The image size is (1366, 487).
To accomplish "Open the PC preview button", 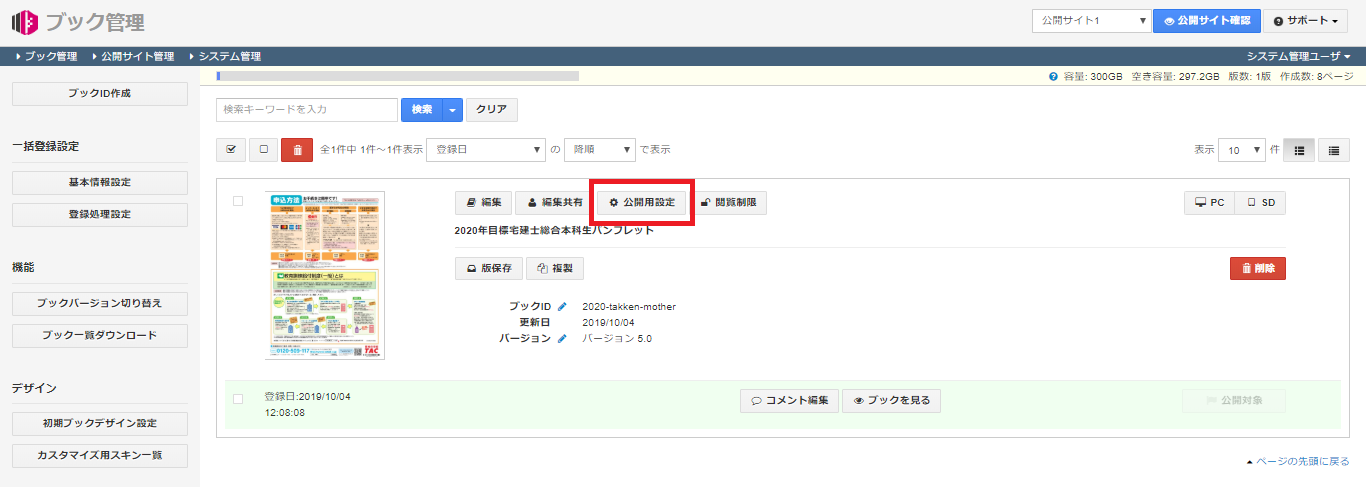I will (1209, 203).
